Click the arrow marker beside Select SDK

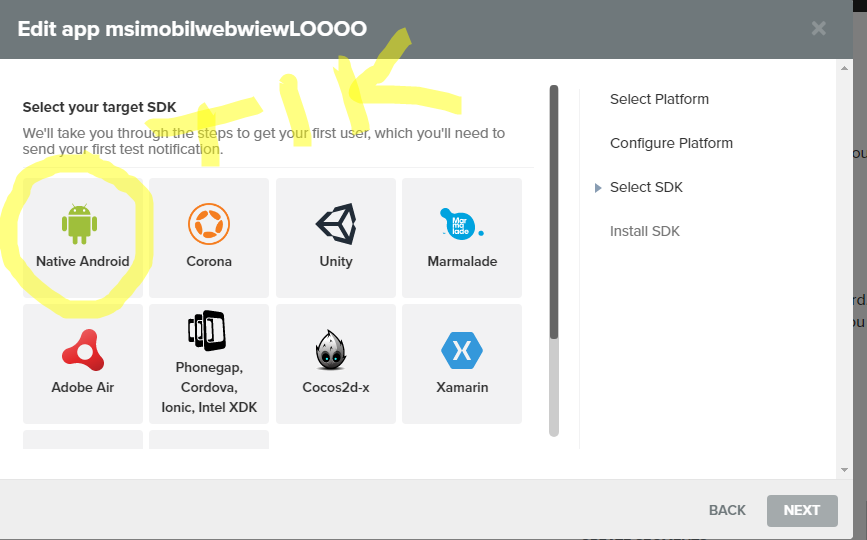pos(598,188)
